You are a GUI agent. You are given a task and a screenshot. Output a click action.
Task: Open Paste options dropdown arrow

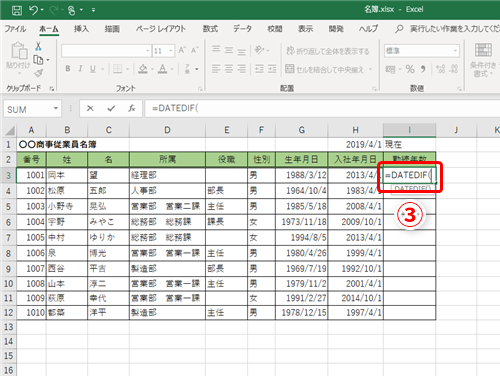click(19, 73)
